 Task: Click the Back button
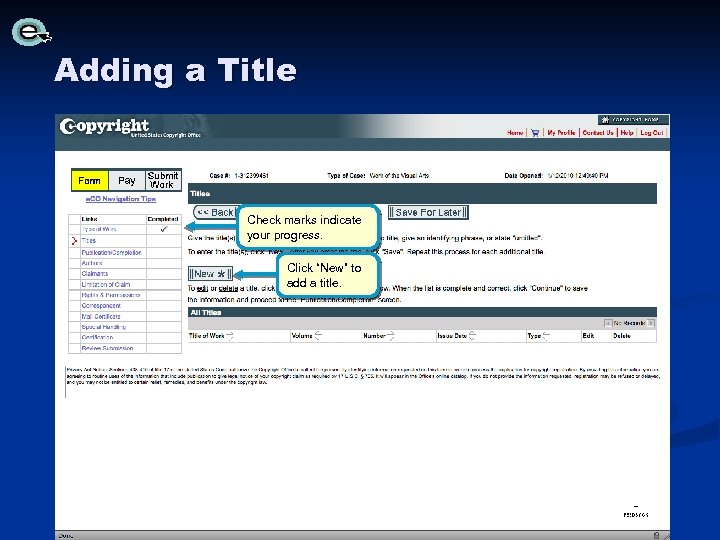[215, 212]
